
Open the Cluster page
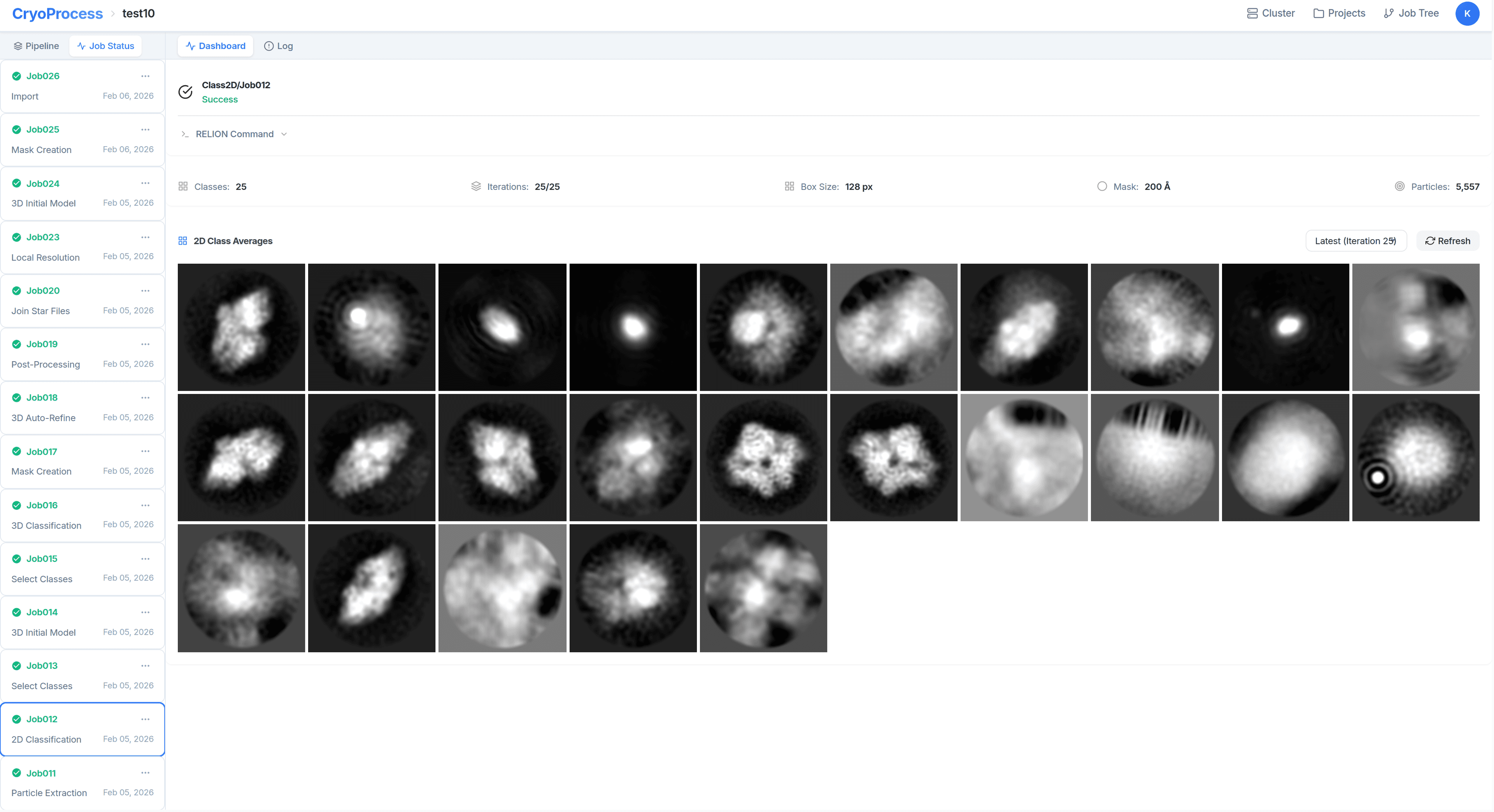click(x=1271, y=13)
